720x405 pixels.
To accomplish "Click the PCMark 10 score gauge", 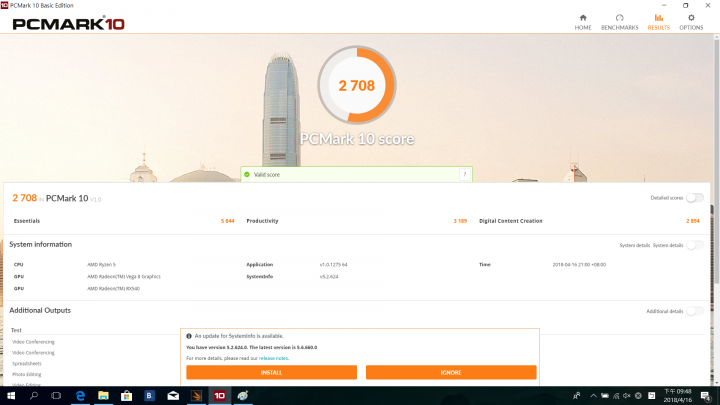I will [357, 85].
